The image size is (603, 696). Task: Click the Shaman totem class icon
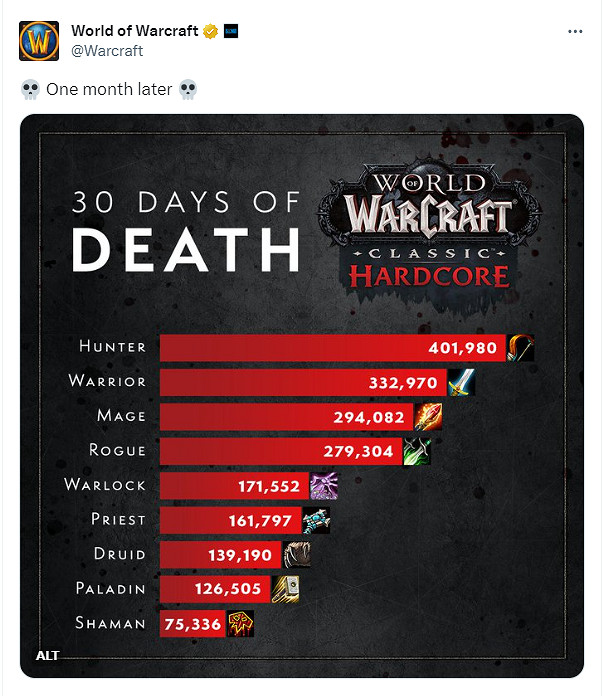(x=240, y=624)
